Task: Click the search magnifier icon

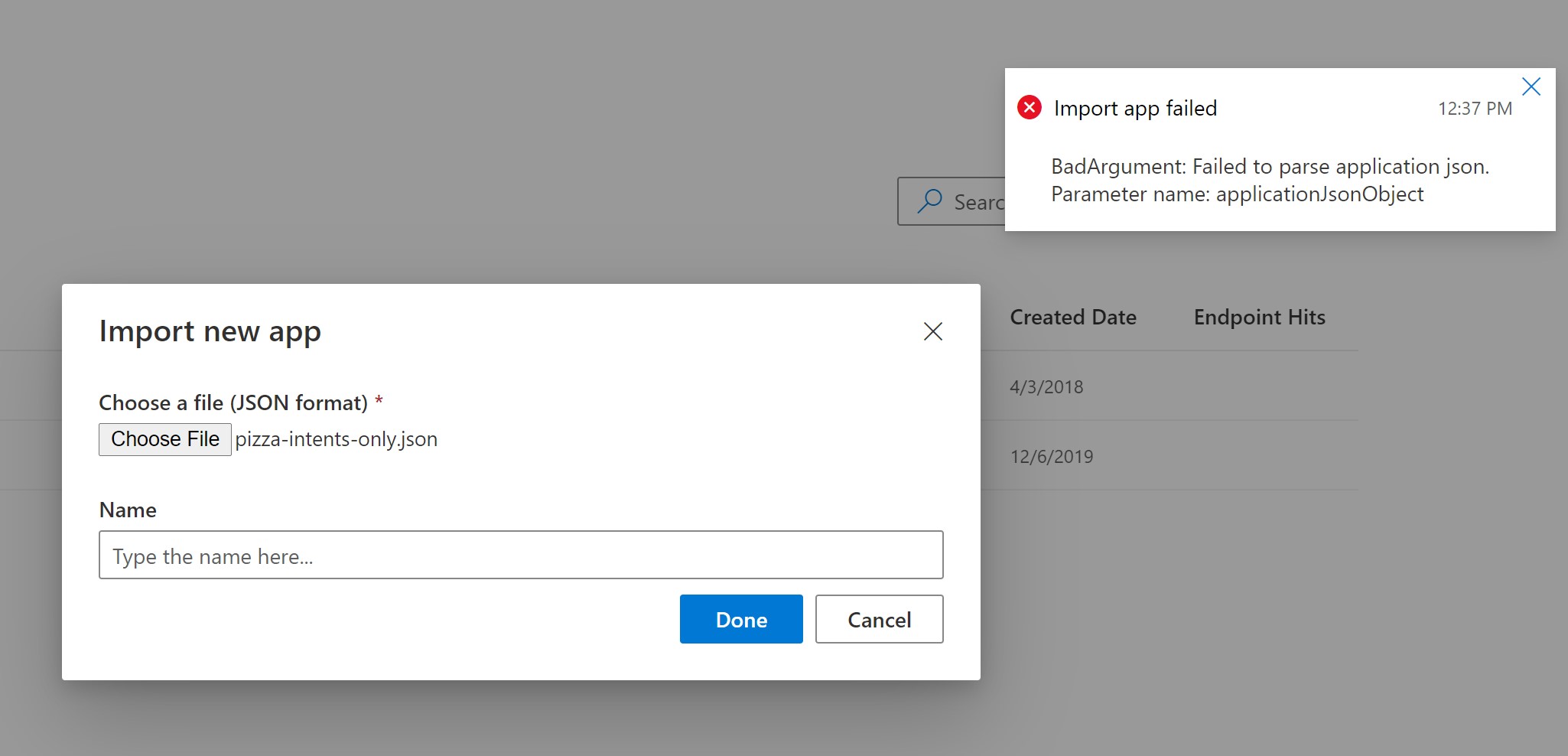Action: coord(929,201)
